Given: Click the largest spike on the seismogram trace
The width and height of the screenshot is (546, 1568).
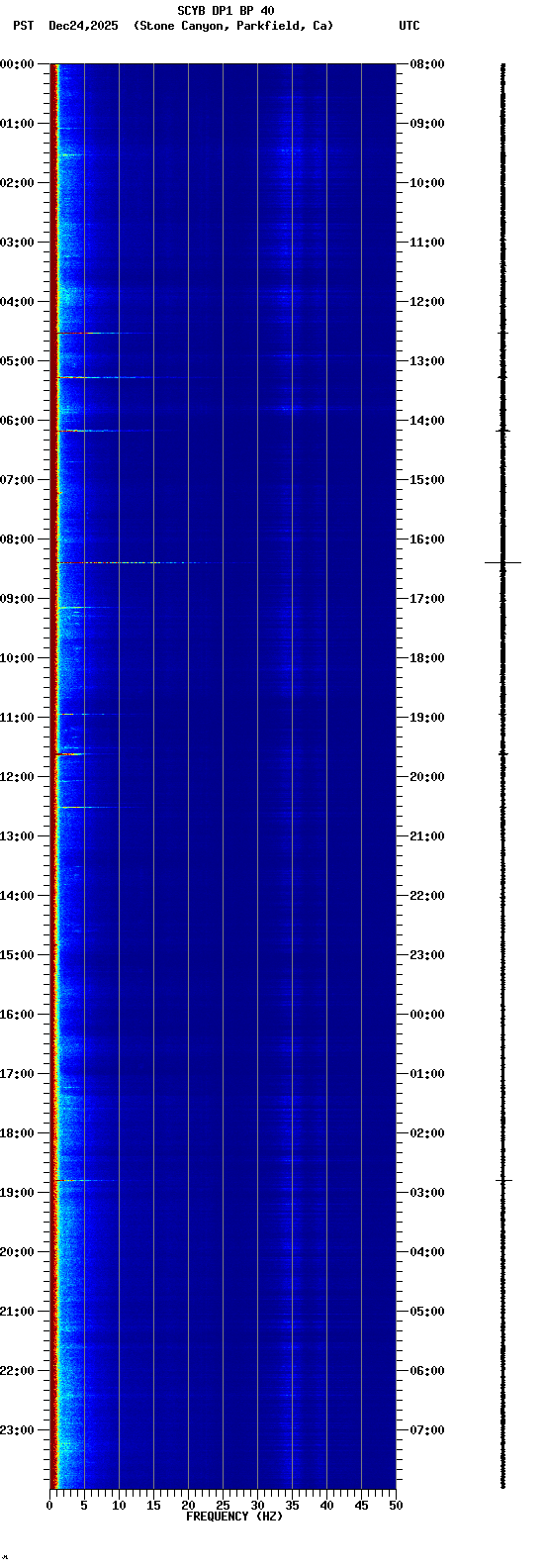Looking at the screenshot, I should click(502, 562).
